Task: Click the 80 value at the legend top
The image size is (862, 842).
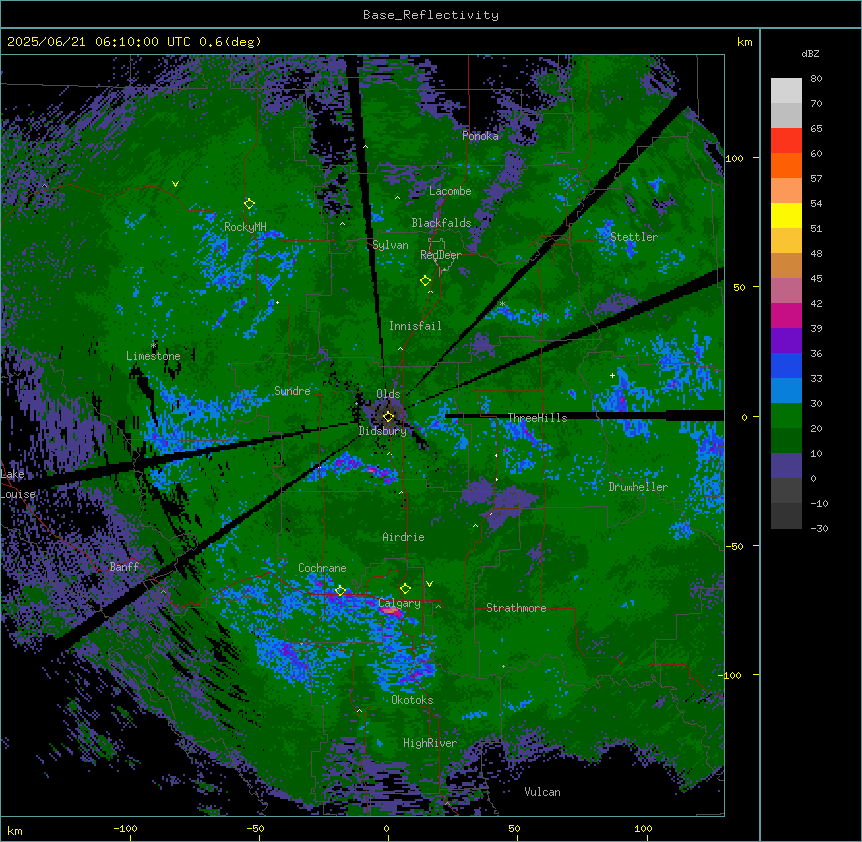Action: pos(816,79)
